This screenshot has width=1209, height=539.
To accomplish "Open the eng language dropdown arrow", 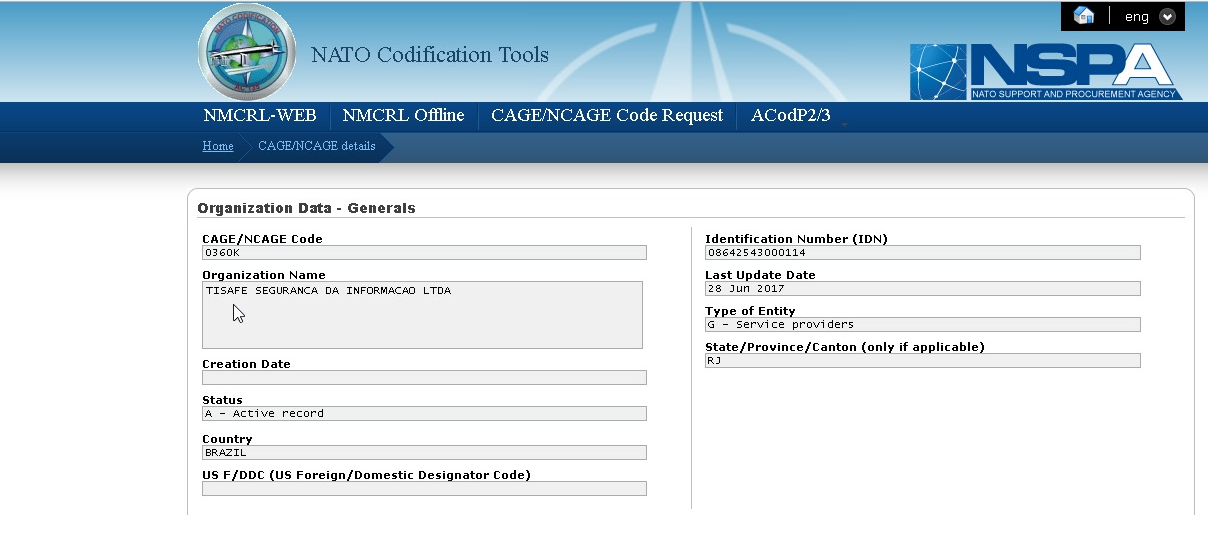I will [x=1167, y=16].
